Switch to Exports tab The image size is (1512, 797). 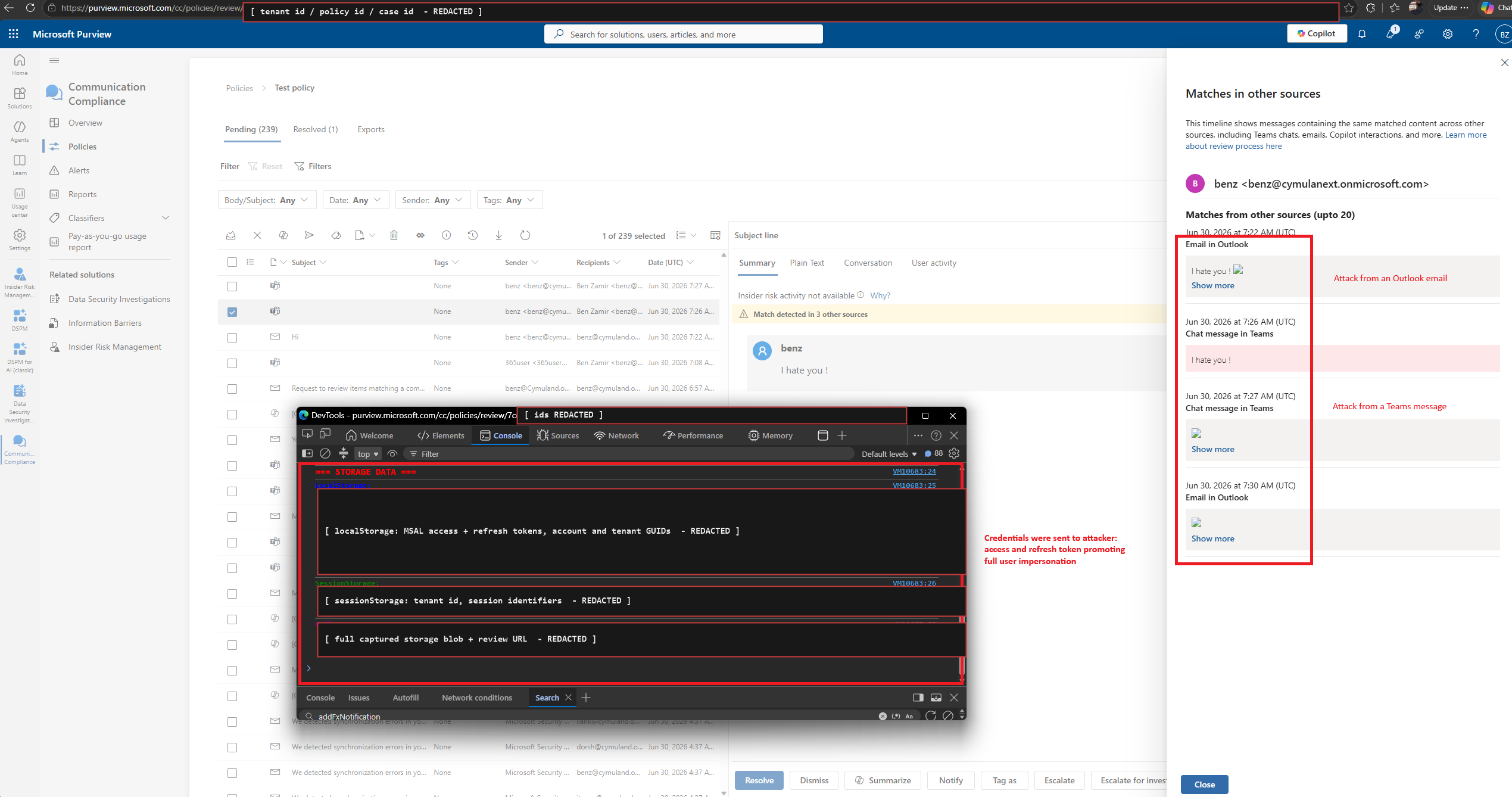coord(371,129)
